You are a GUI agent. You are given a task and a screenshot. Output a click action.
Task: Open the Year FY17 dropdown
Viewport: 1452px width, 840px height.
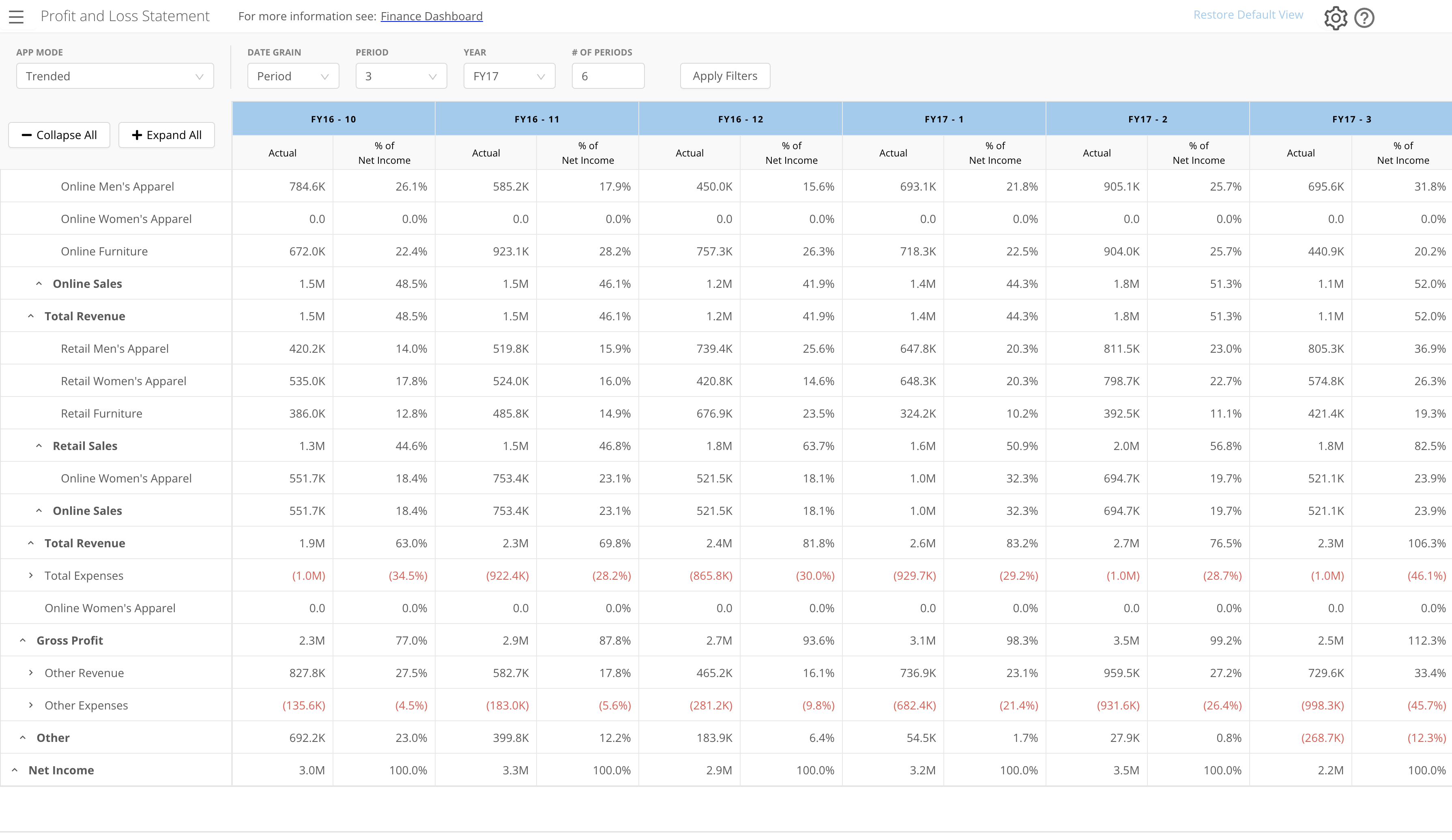[509, 76]
